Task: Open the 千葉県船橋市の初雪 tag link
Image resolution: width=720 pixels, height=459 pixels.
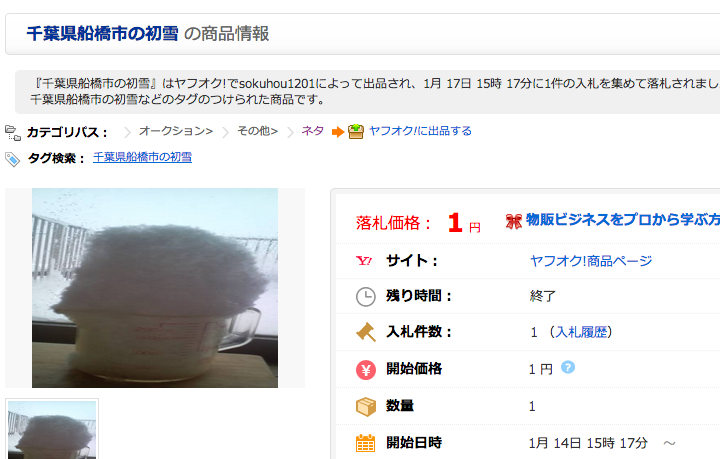Action: point(142,157)
